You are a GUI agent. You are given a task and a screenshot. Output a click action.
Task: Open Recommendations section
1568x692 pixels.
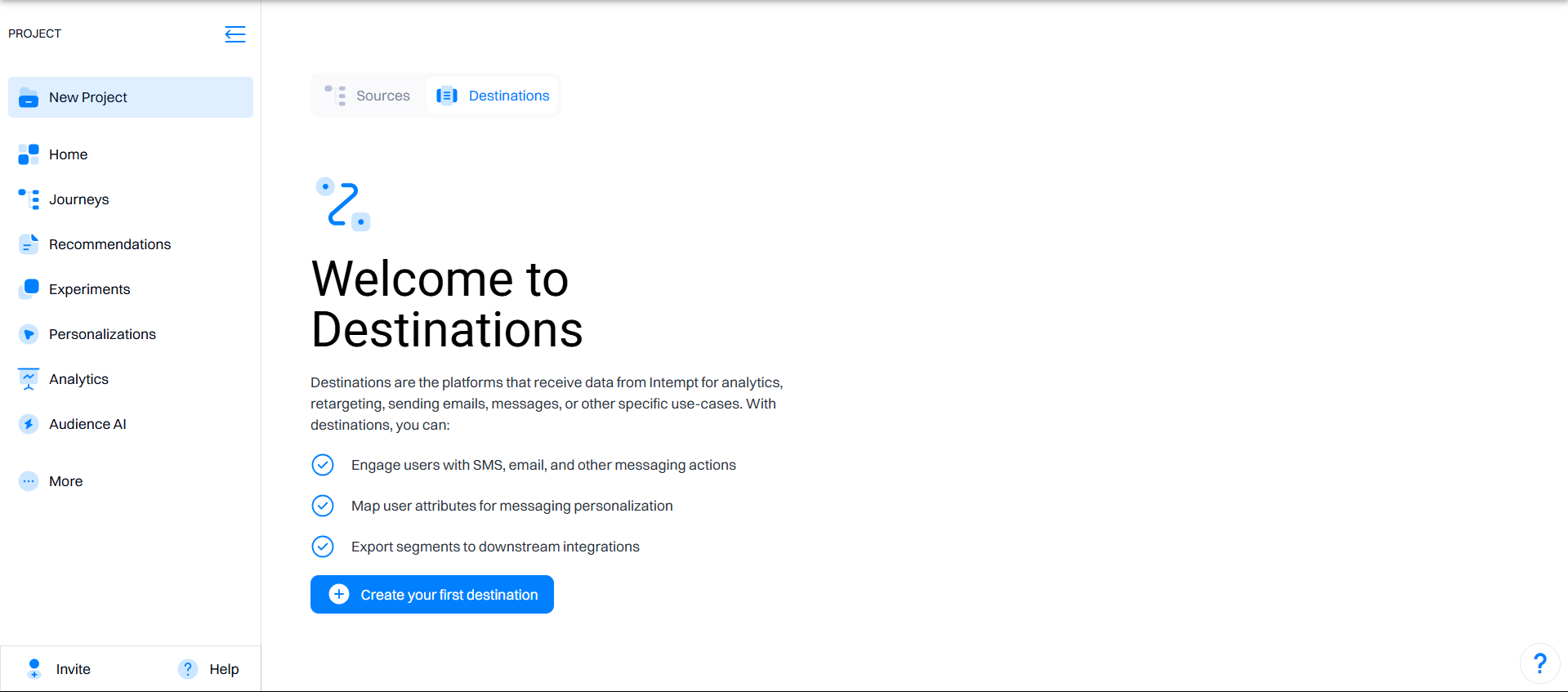131,244
